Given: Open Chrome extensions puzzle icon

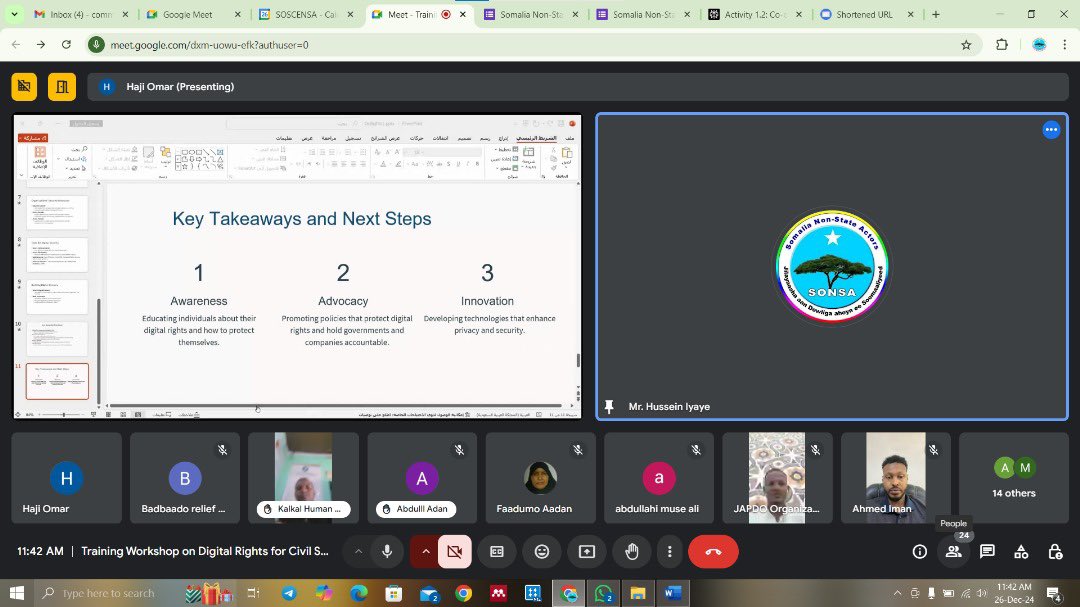Looking at the screenshot, I should coord(1001,45).
